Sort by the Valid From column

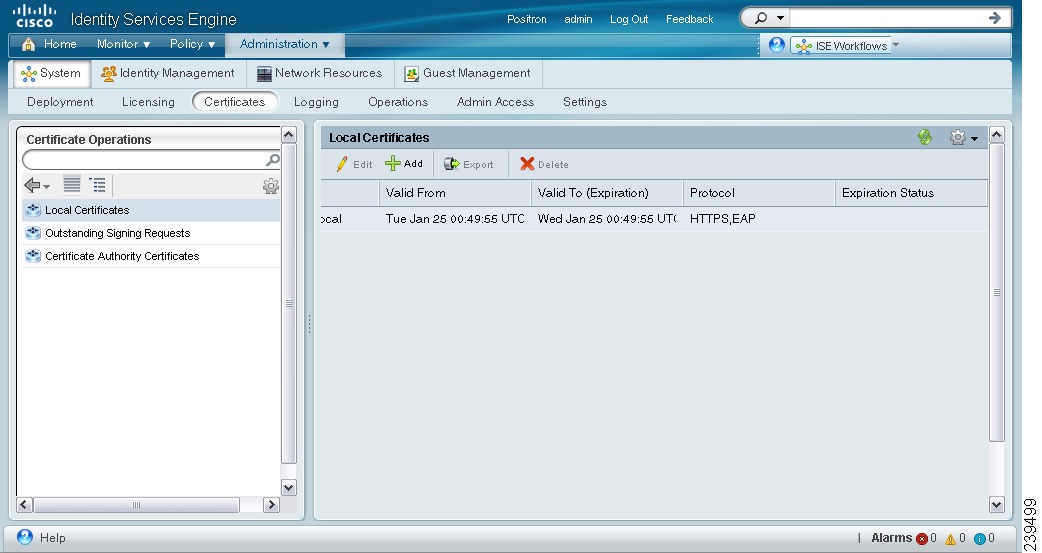455,193
